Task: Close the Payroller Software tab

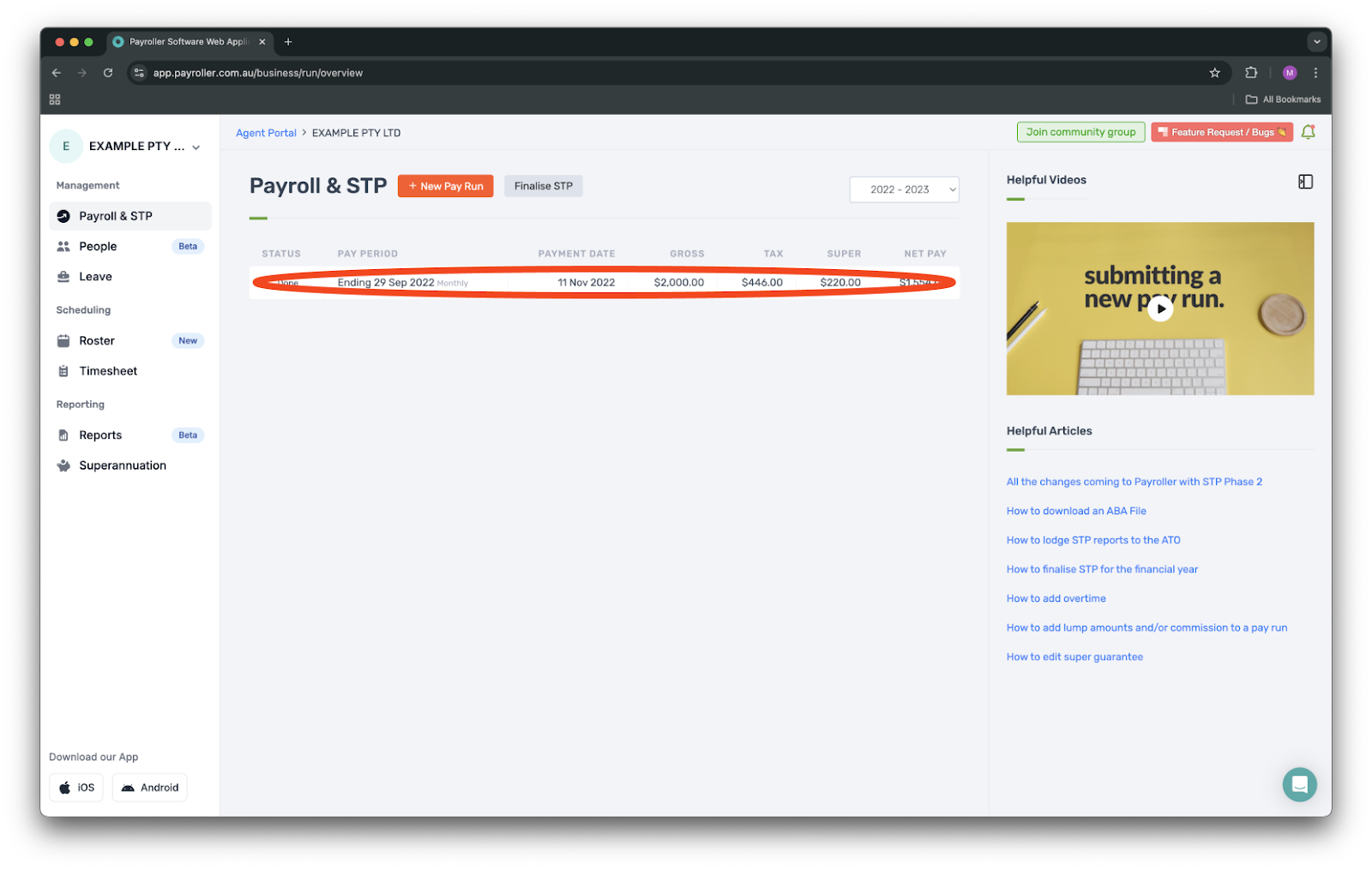Action: click(x=262, y=42)
